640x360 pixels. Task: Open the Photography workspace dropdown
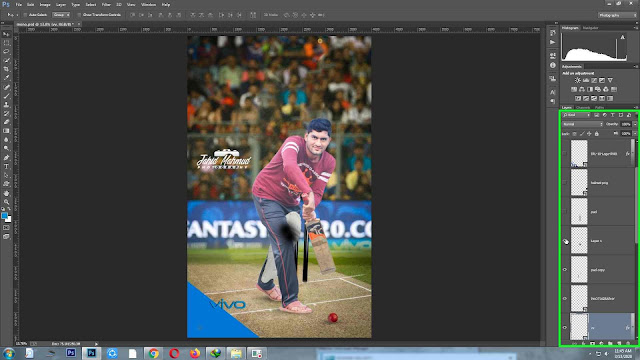click(617, 15)
